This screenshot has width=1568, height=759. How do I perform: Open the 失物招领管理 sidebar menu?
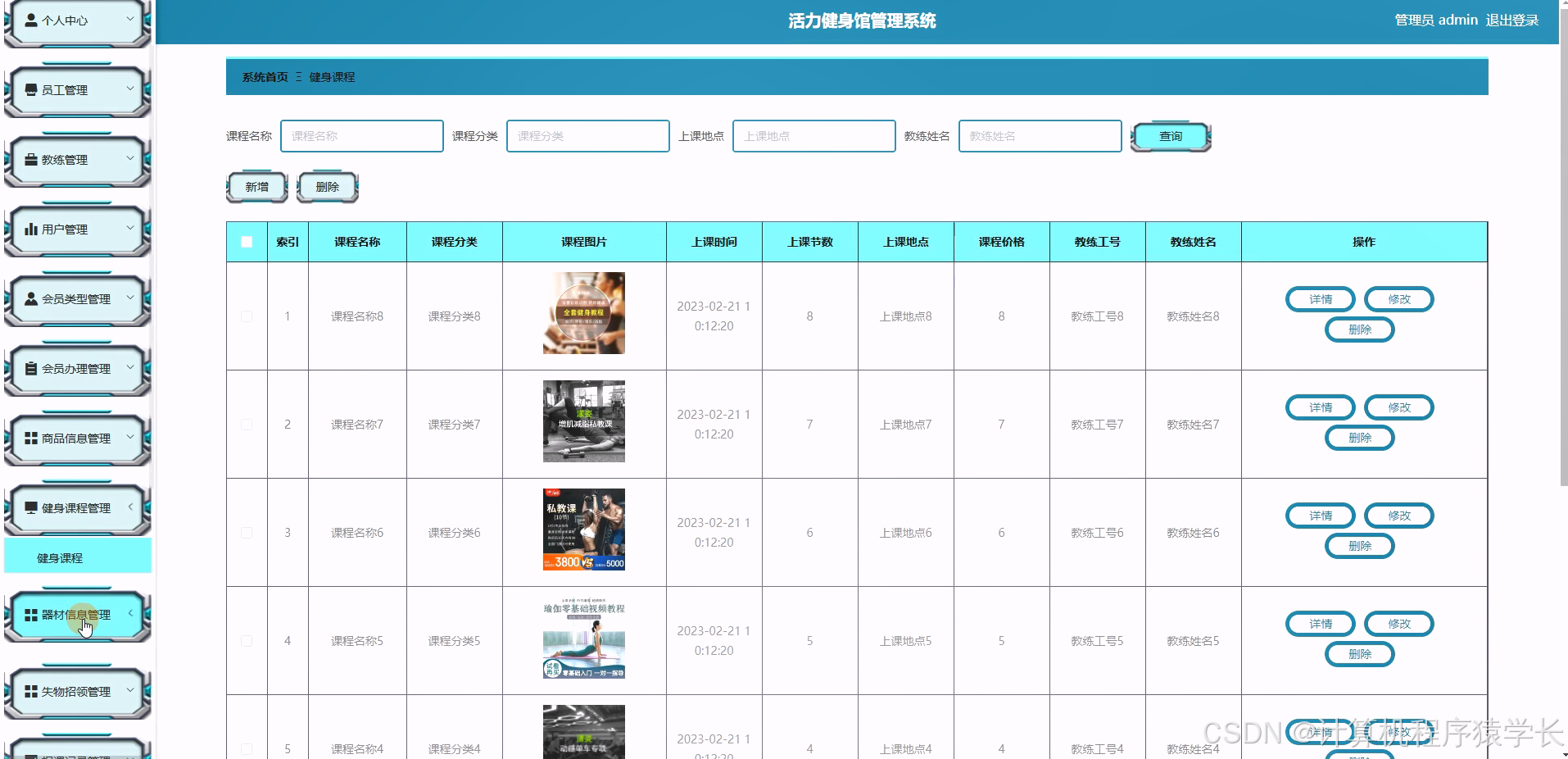[78, 692]
